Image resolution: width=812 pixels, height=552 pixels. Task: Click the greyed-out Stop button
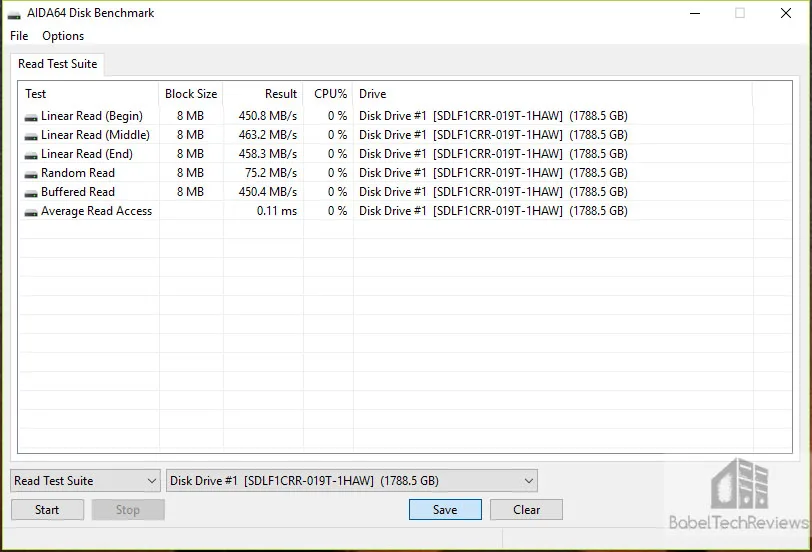[128, 510]
